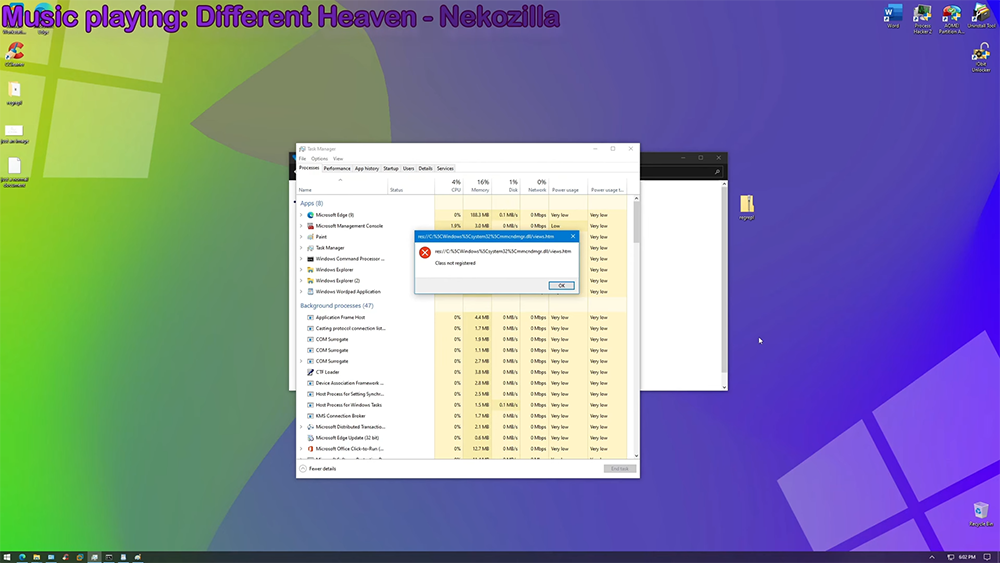Select the Application Frame Host process

point(462,317)
